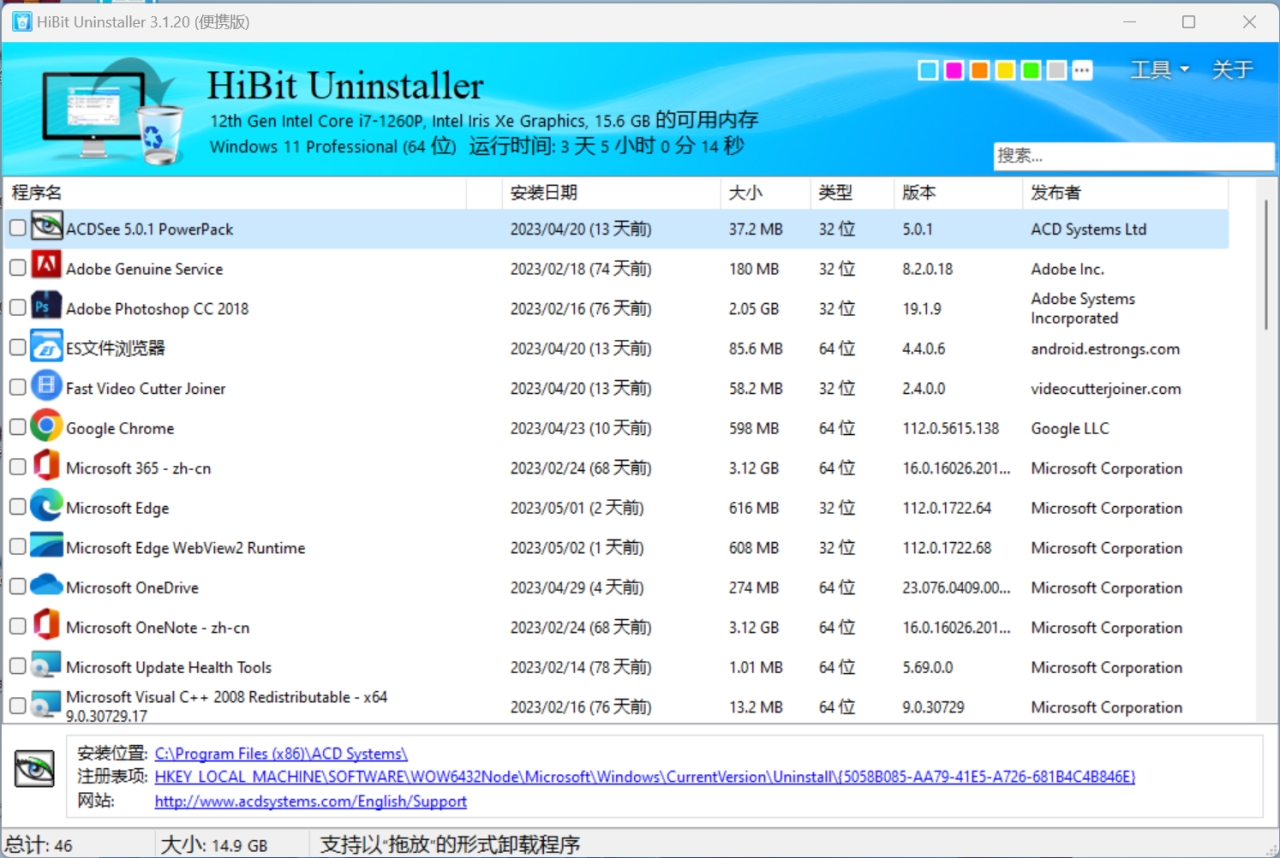This screenshot has width=1280, height=858.
Task: Click the 总计: 46 status bar entry
Action: pyautogui.click(x=39, y=845)
